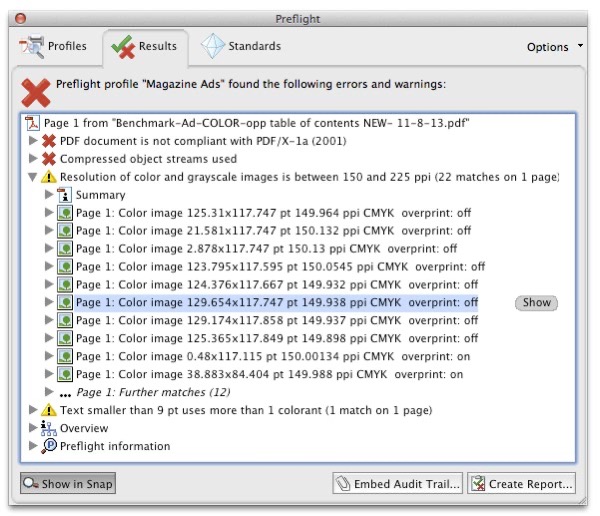
Task: Select the 0.48x117.115 pt overprint on row
Action: click(x=273, y=356)
